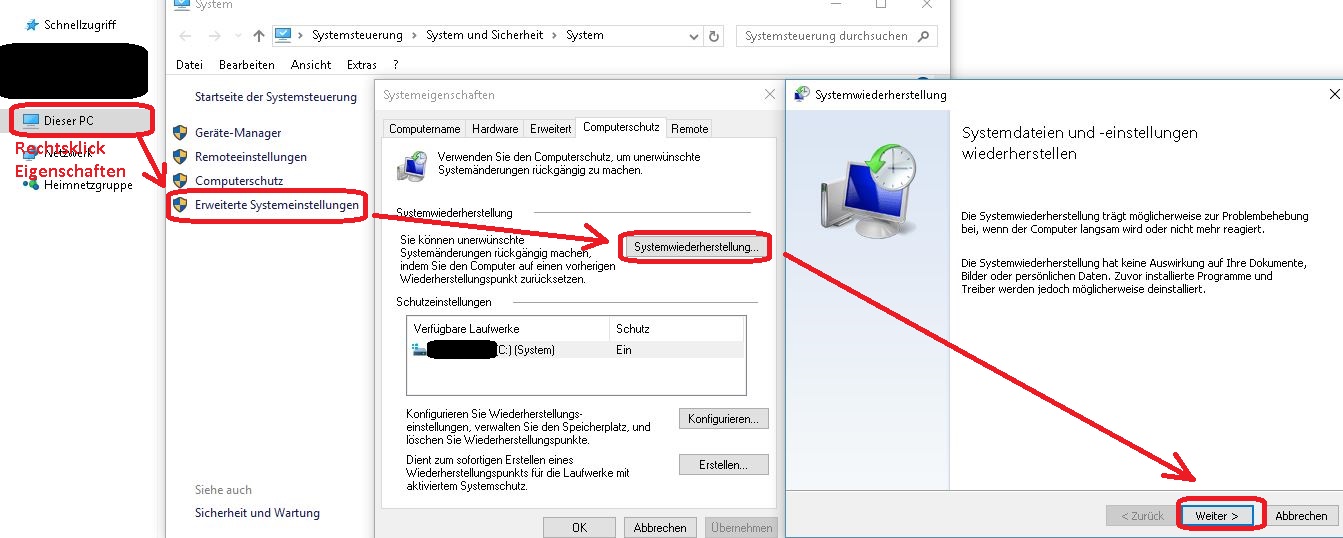Close the Systemwiederherstellung window
1343x538 pixels.
point(1335,95)
